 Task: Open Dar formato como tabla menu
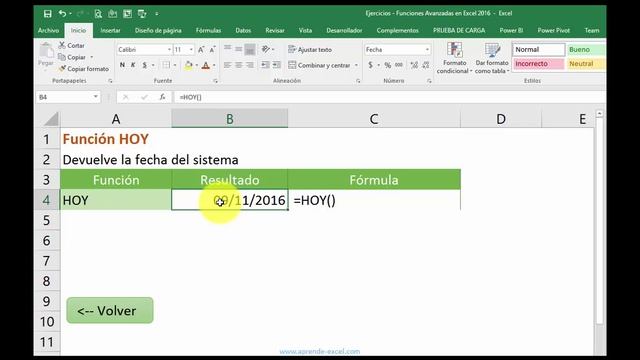pyautogui.click(x=492, y=58)
